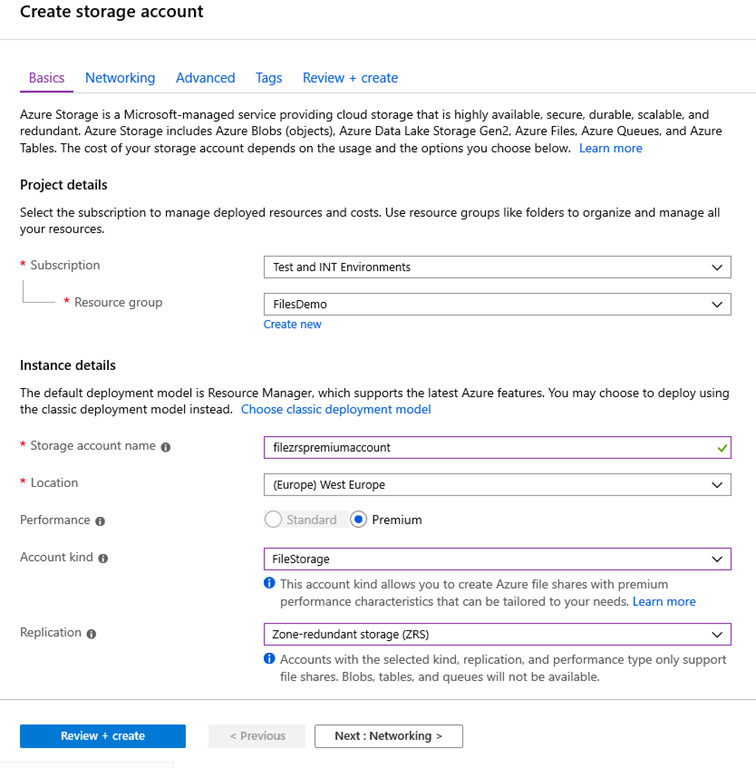This screenshot has width=756, height=768.
Task: Select the Standard performance radio button
Action: pyautogui.click(x=273, y=520)
